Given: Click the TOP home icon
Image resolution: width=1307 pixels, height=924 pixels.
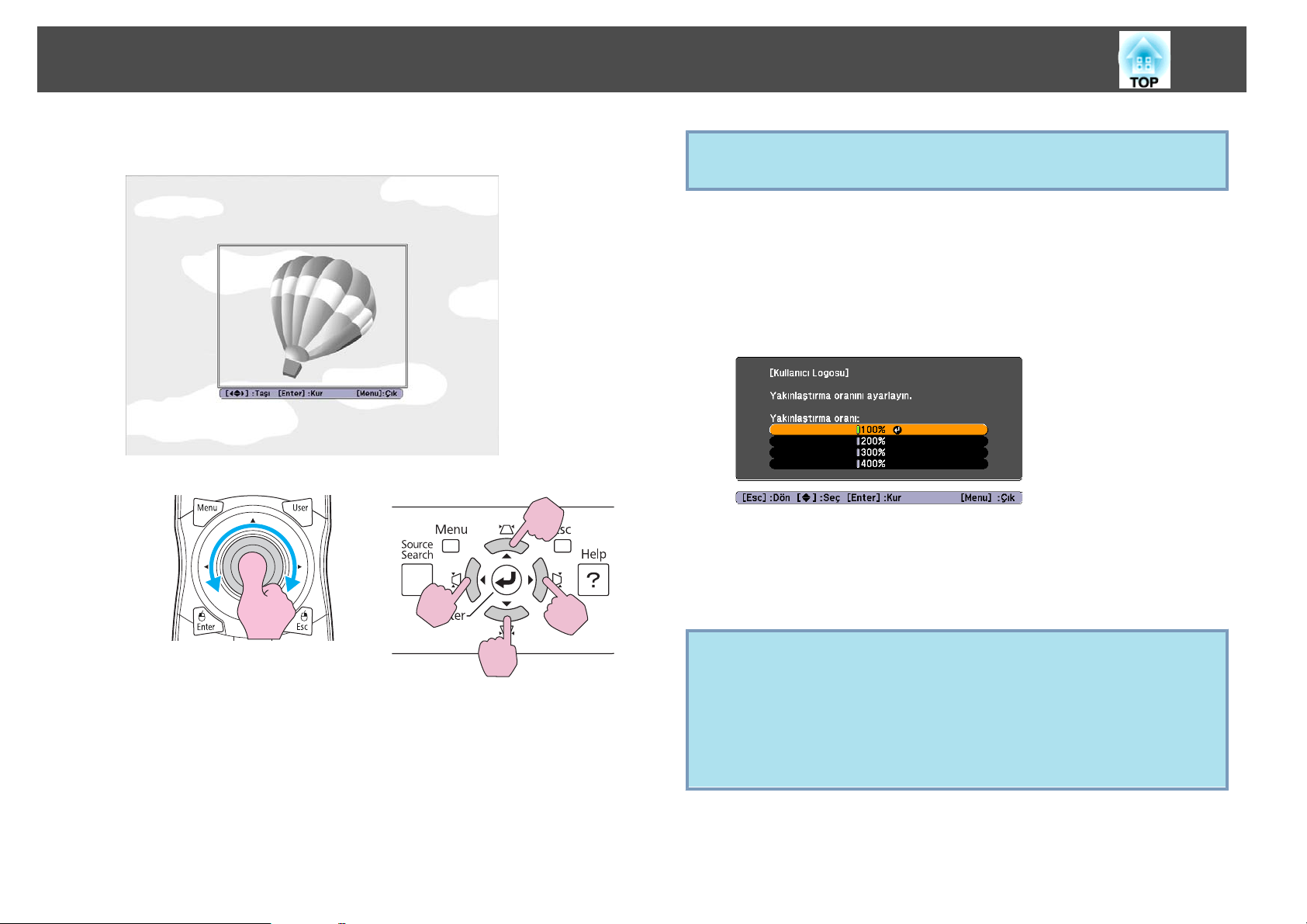Looking at the screenshot, I should 1144,60.
